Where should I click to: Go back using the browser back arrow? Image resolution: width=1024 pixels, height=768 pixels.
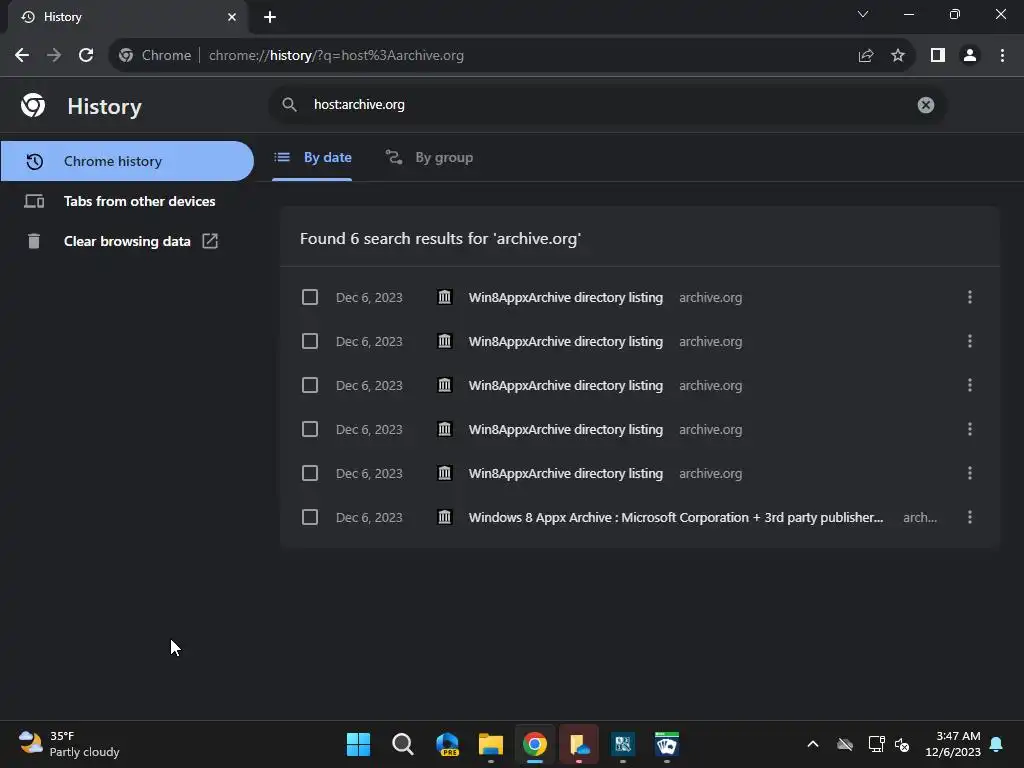pos(22,56)
